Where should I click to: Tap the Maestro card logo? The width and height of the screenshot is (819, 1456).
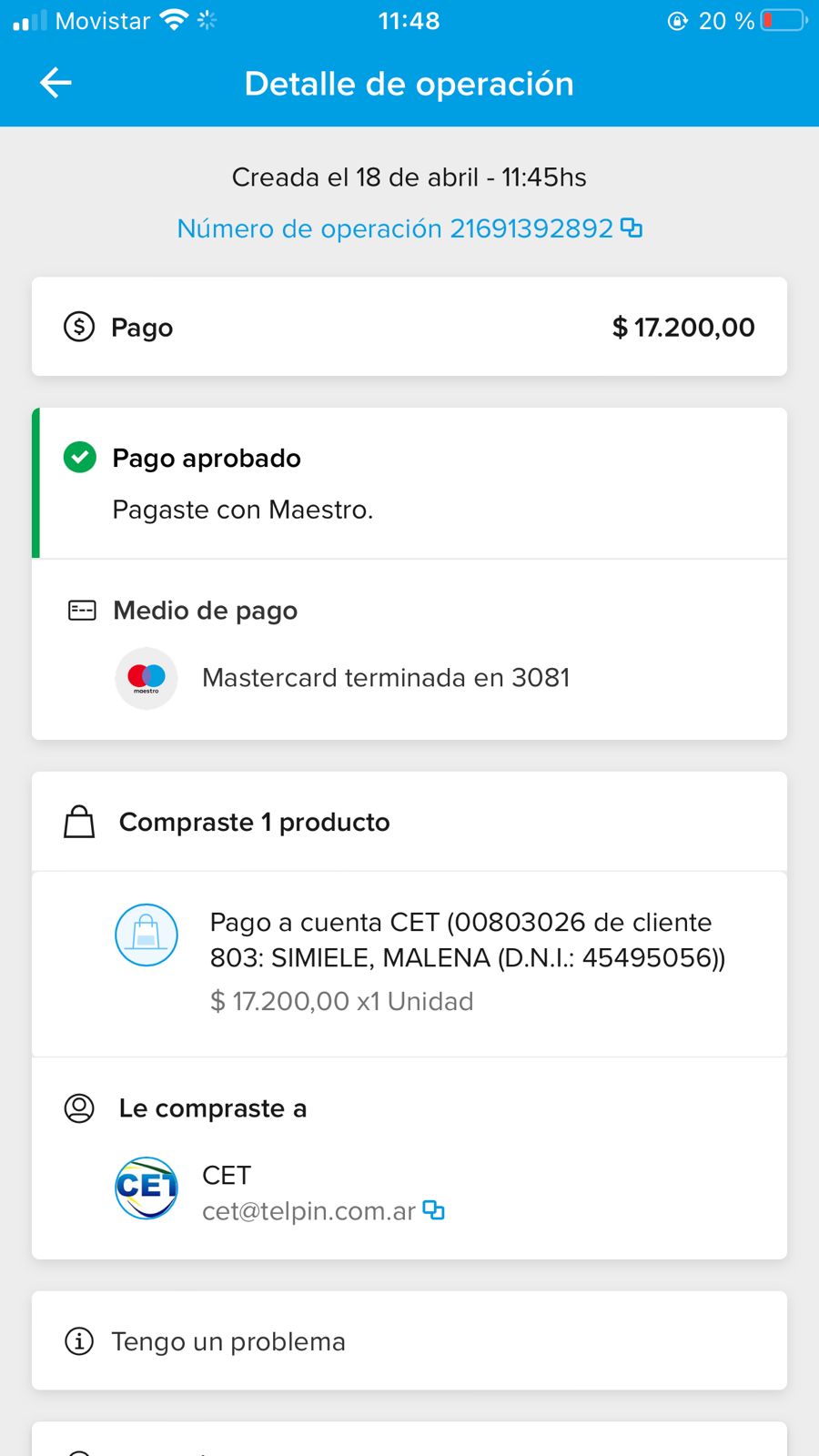(x=147, y=678)
